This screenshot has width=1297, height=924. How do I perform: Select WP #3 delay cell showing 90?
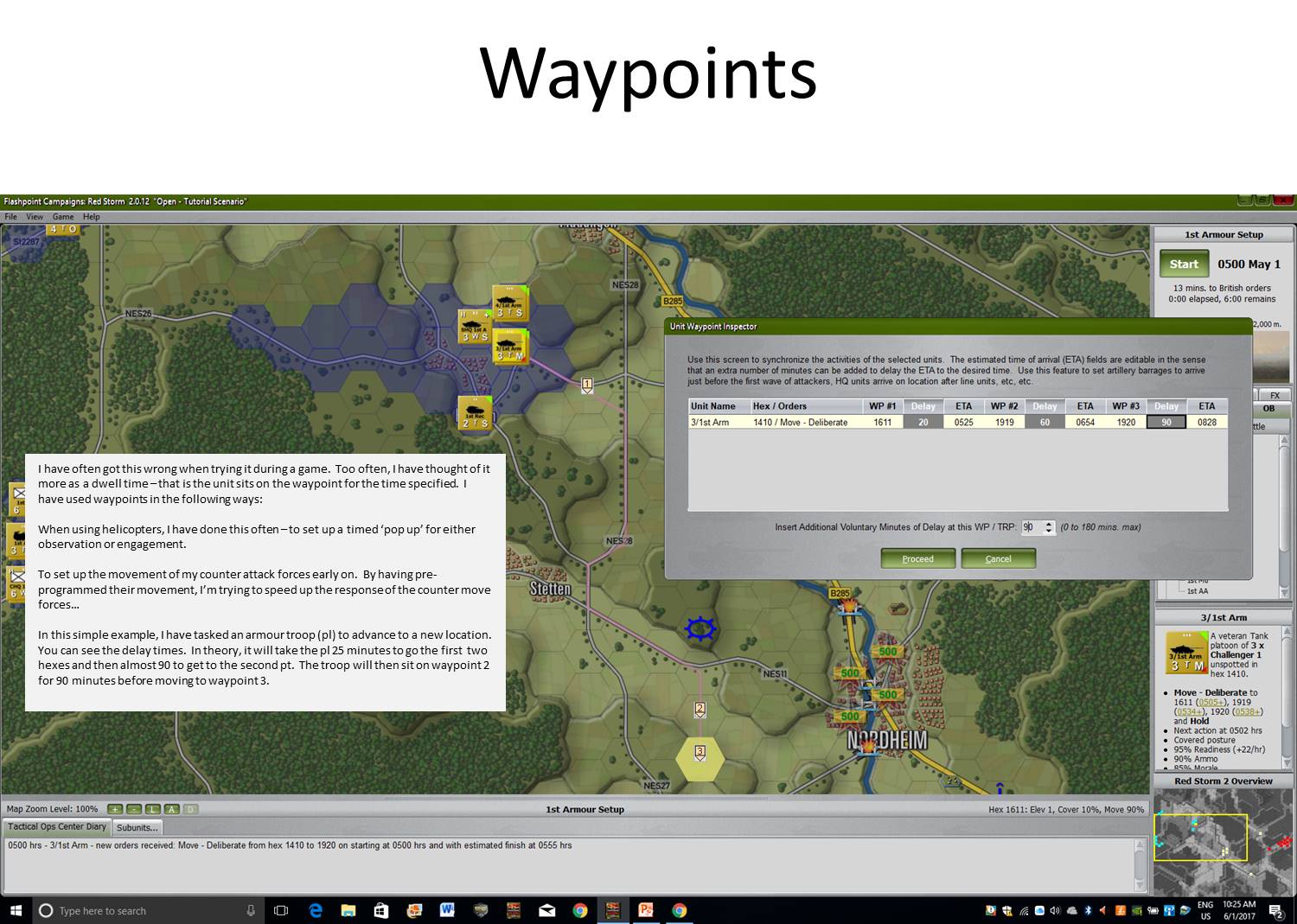[x=1166, y=423]
